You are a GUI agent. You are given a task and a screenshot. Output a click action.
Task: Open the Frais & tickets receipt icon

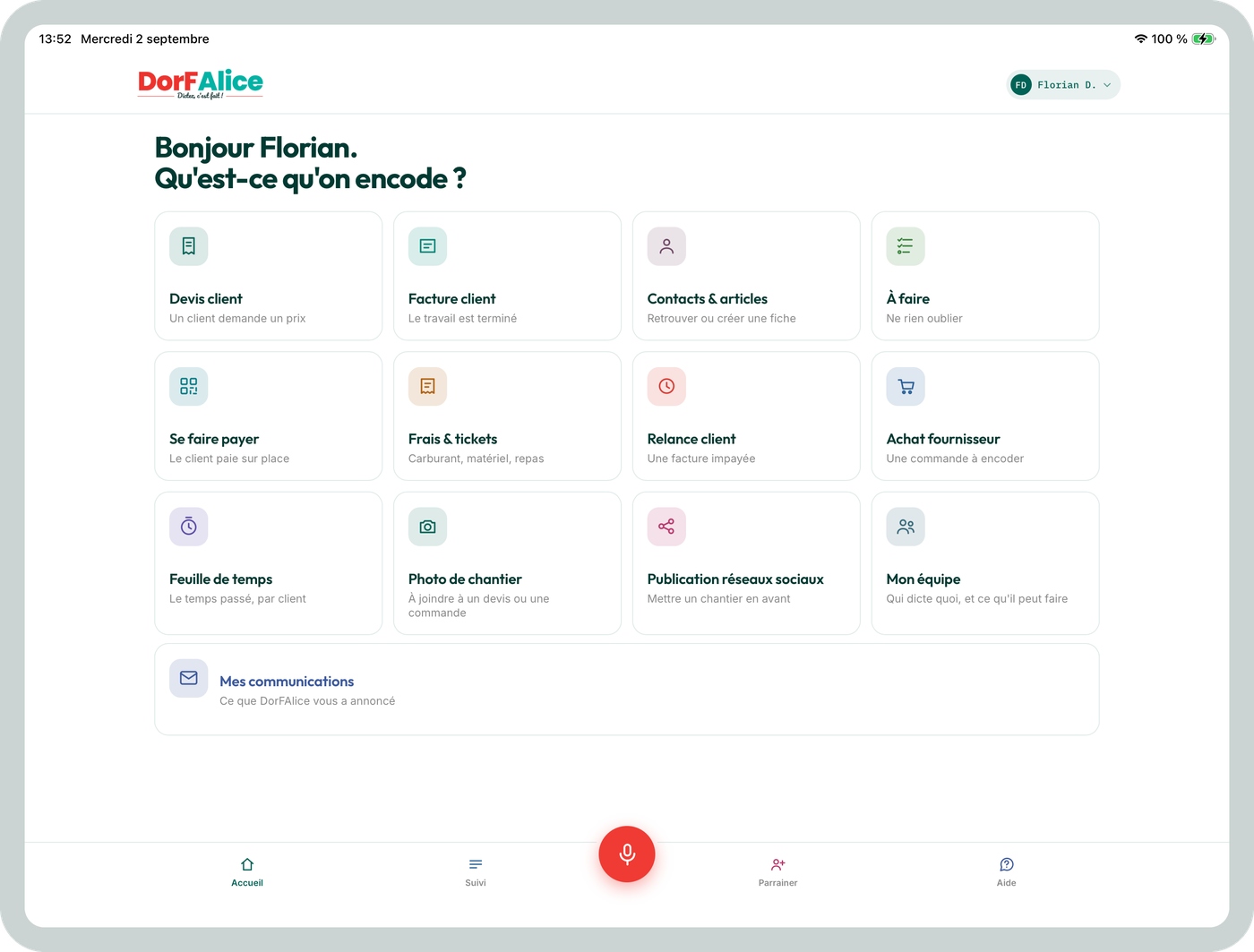427,386
